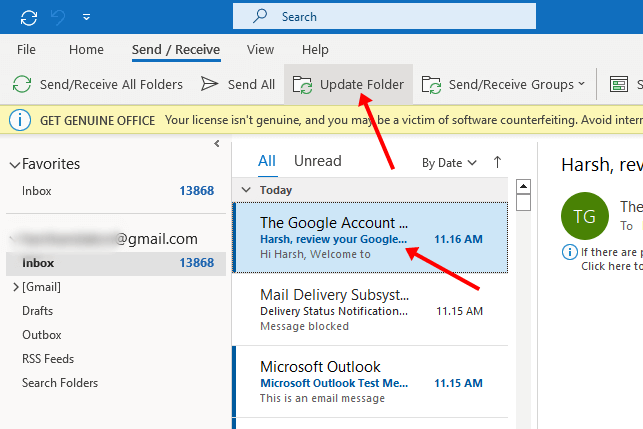
Task: Click Update Folder in the ribbon
Action: coord(348,85)
